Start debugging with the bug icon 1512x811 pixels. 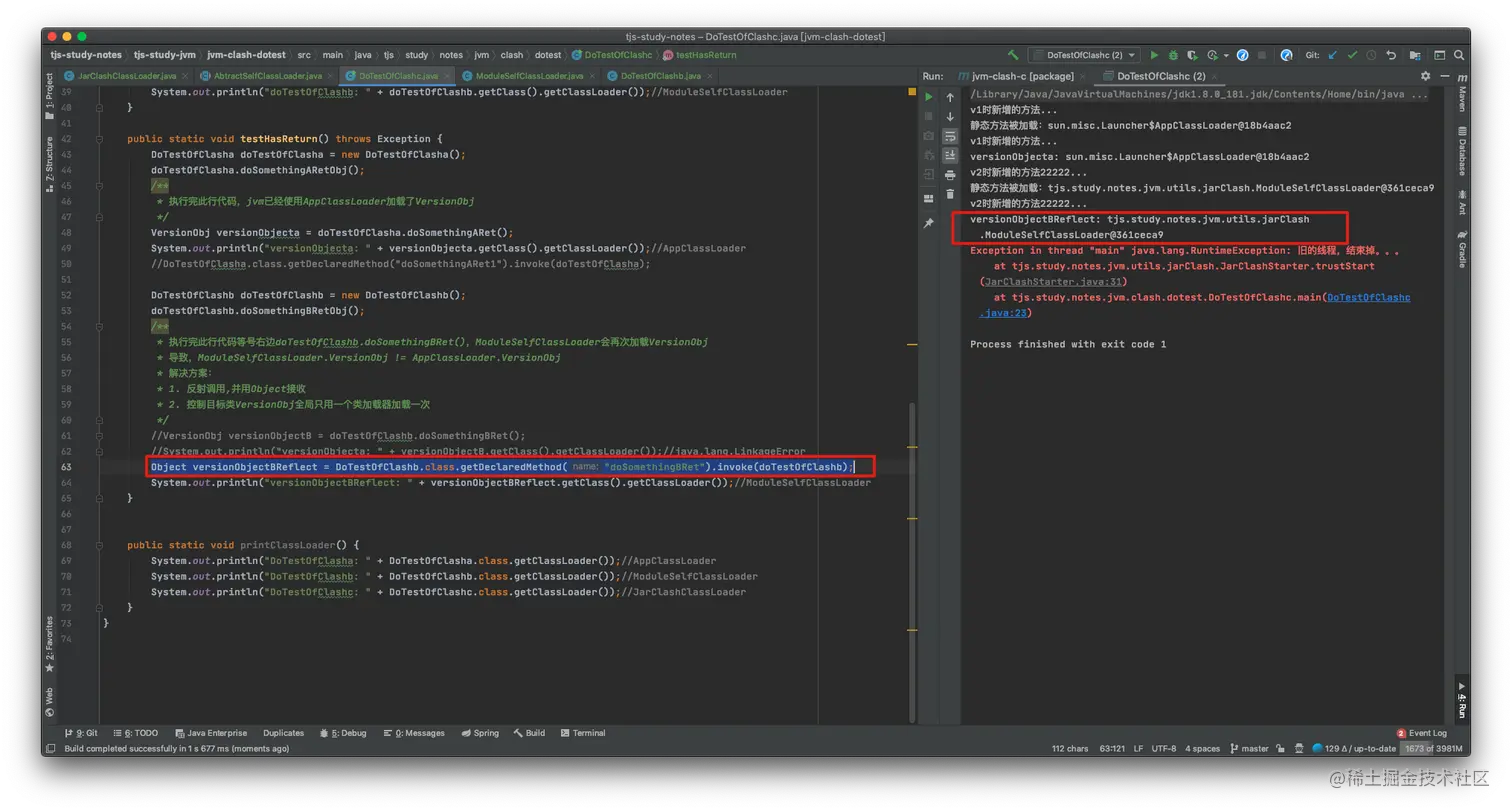point(1173,55)
